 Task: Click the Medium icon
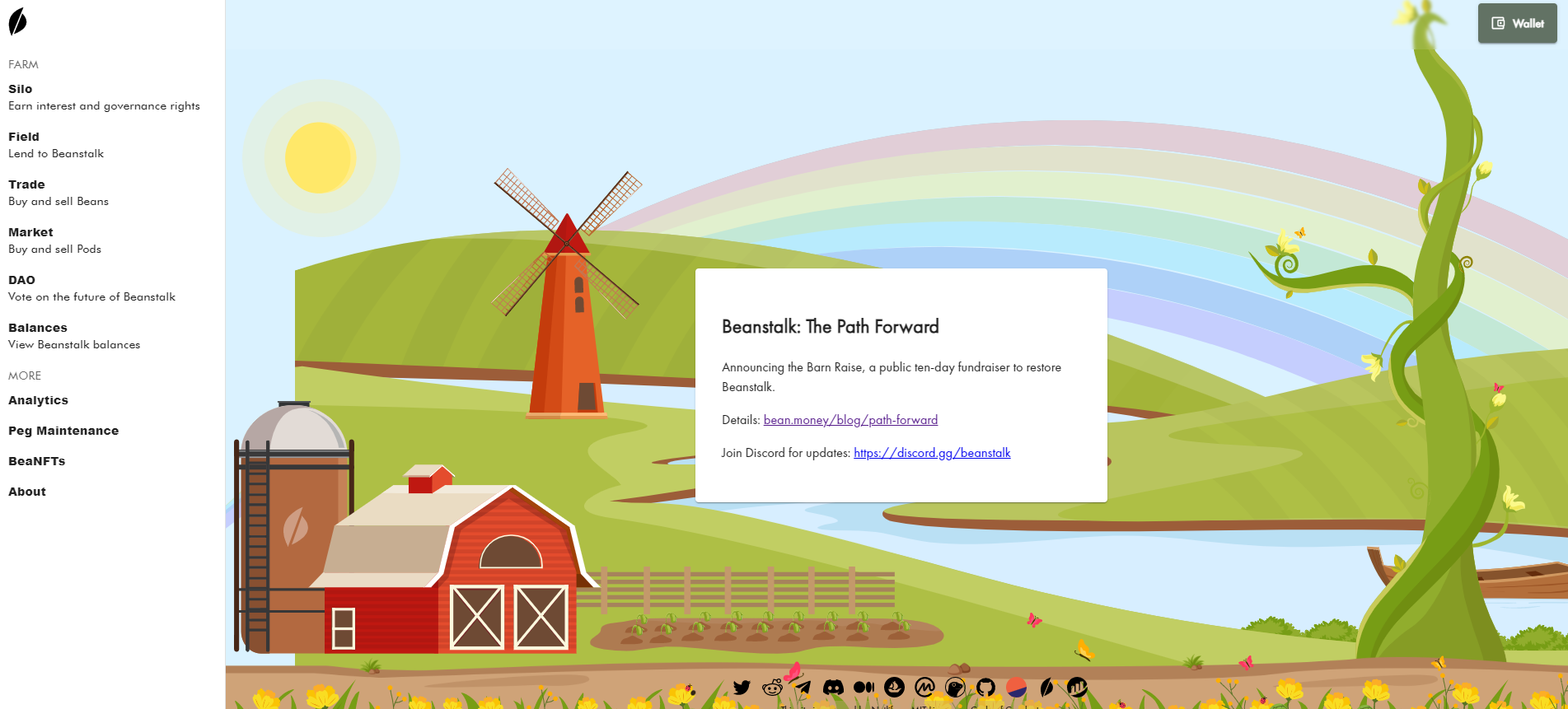(864, 688)
